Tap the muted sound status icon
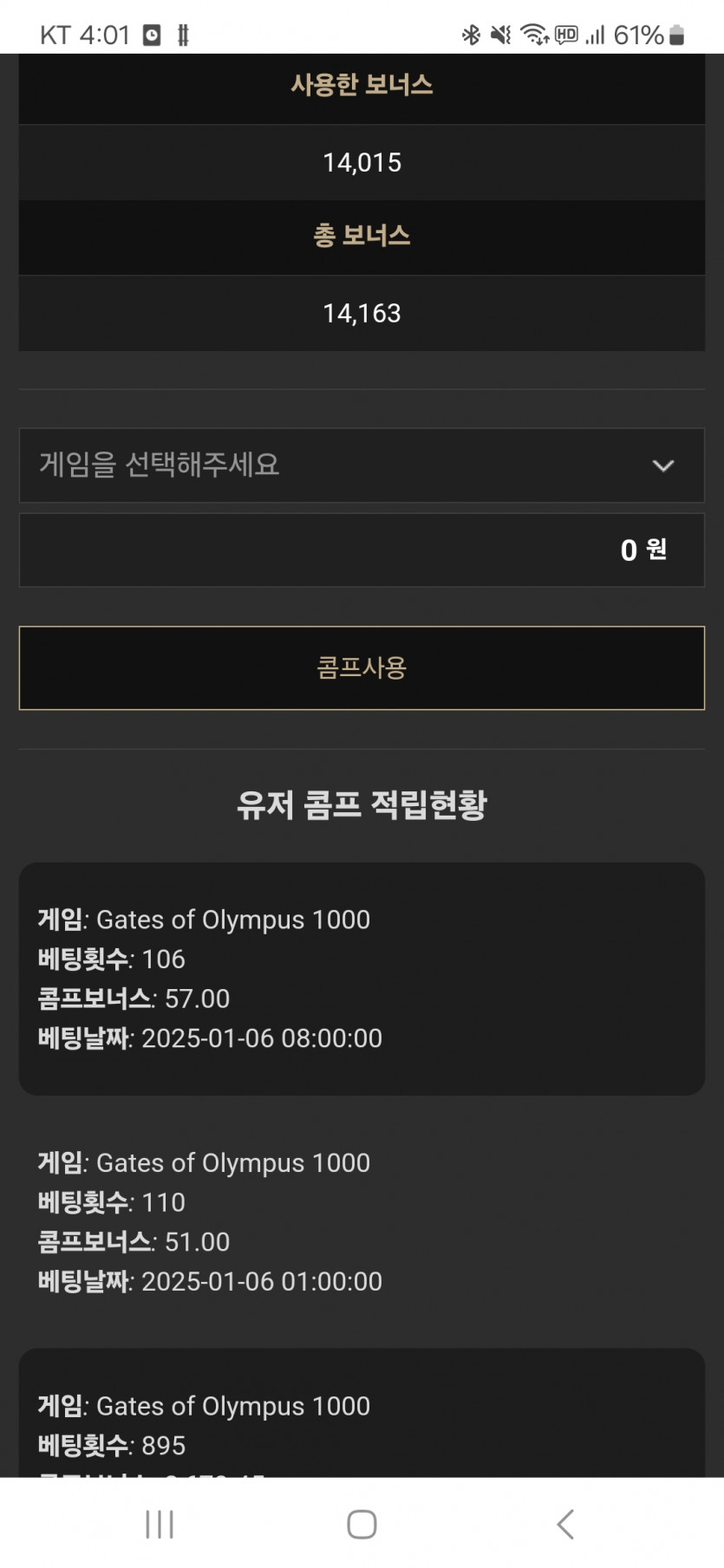 pyautogui.click(x=500, y=35)
